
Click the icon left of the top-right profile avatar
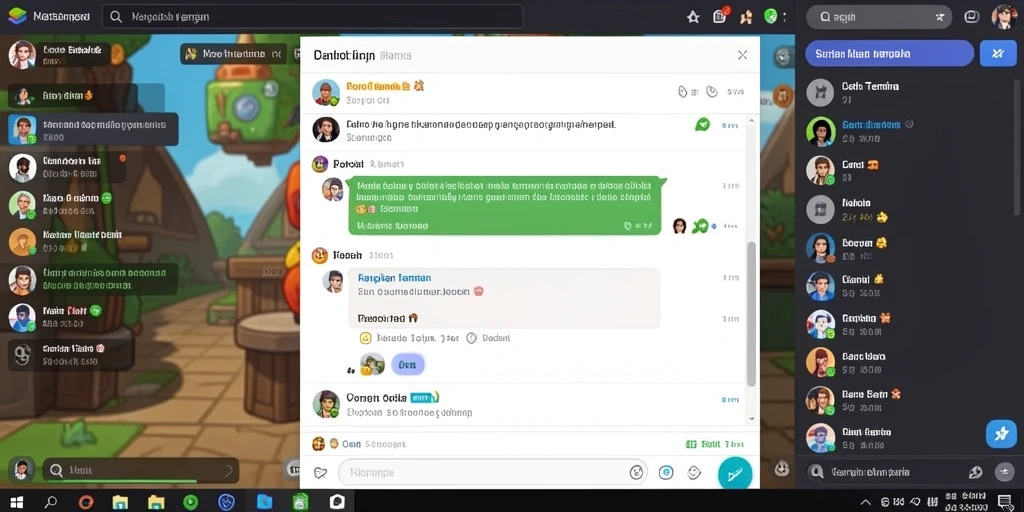coord(972,17)
